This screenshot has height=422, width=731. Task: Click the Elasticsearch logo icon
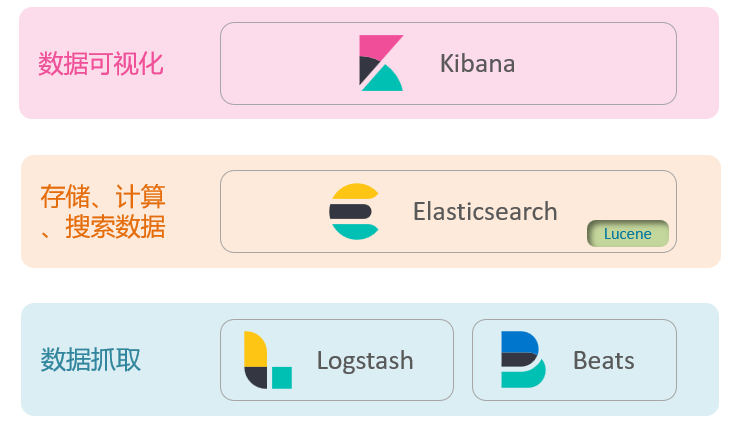pyautogui.click(x=354, y=211)
